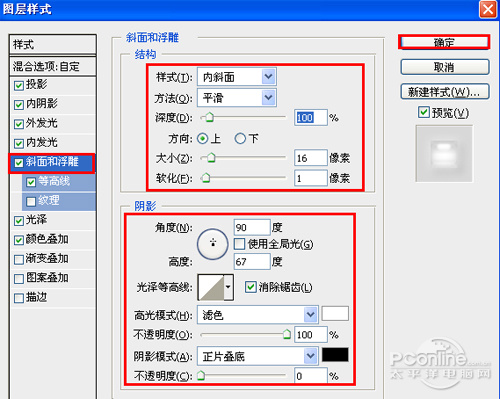Select the 下 direction radio button
500x399 pixels.
[x=240, y=138]
